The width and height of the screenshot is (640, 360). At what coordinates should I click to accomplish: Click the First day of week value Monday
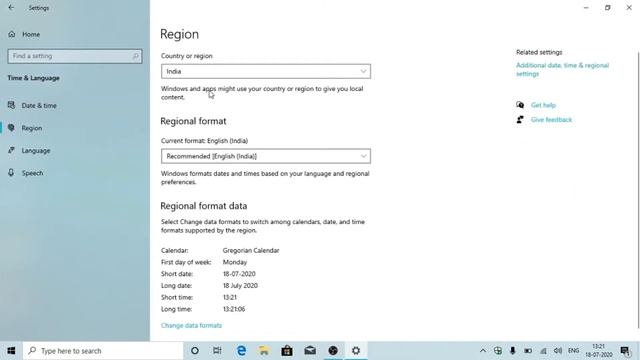(235, 262)
